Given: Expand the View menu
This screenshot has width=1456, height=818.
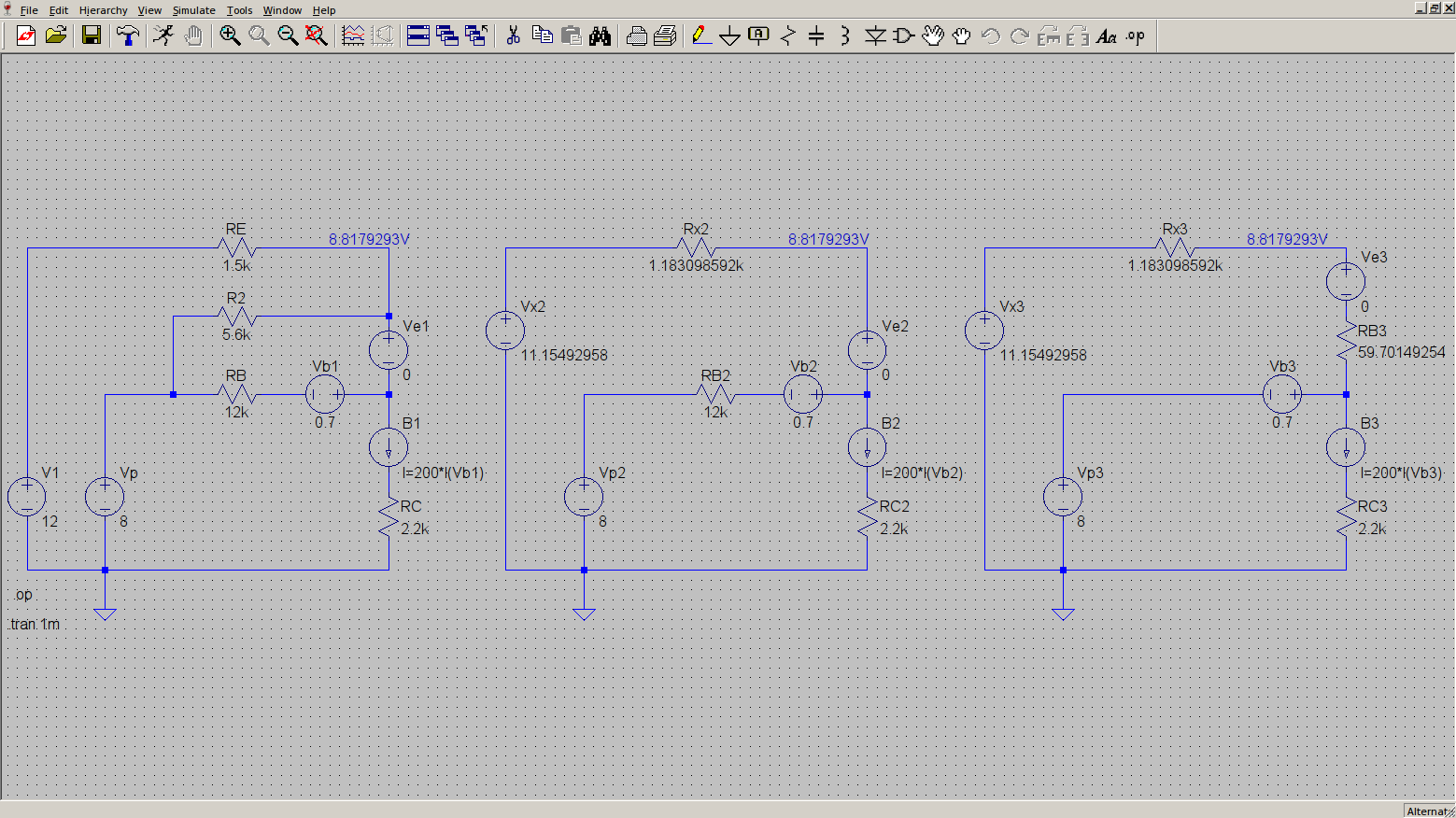Looking at the screenshot, I should pos(149,10).
